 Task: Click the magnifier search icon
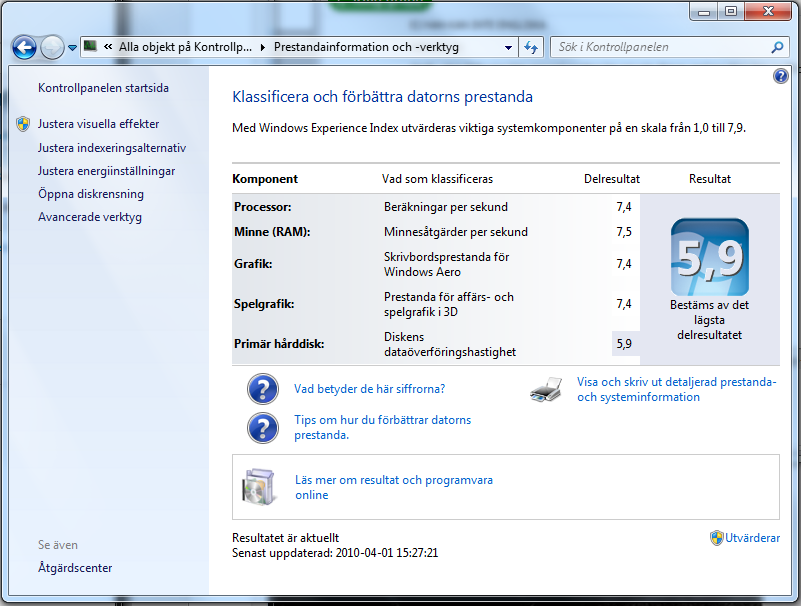pyautogui.click(x=777, y=48)
